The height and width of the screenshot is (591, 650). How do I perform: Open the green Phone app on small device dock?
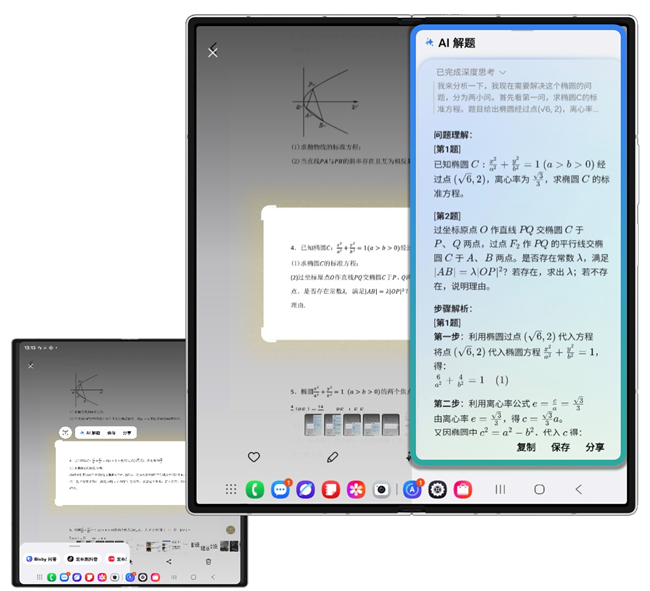tap(52, 577)
